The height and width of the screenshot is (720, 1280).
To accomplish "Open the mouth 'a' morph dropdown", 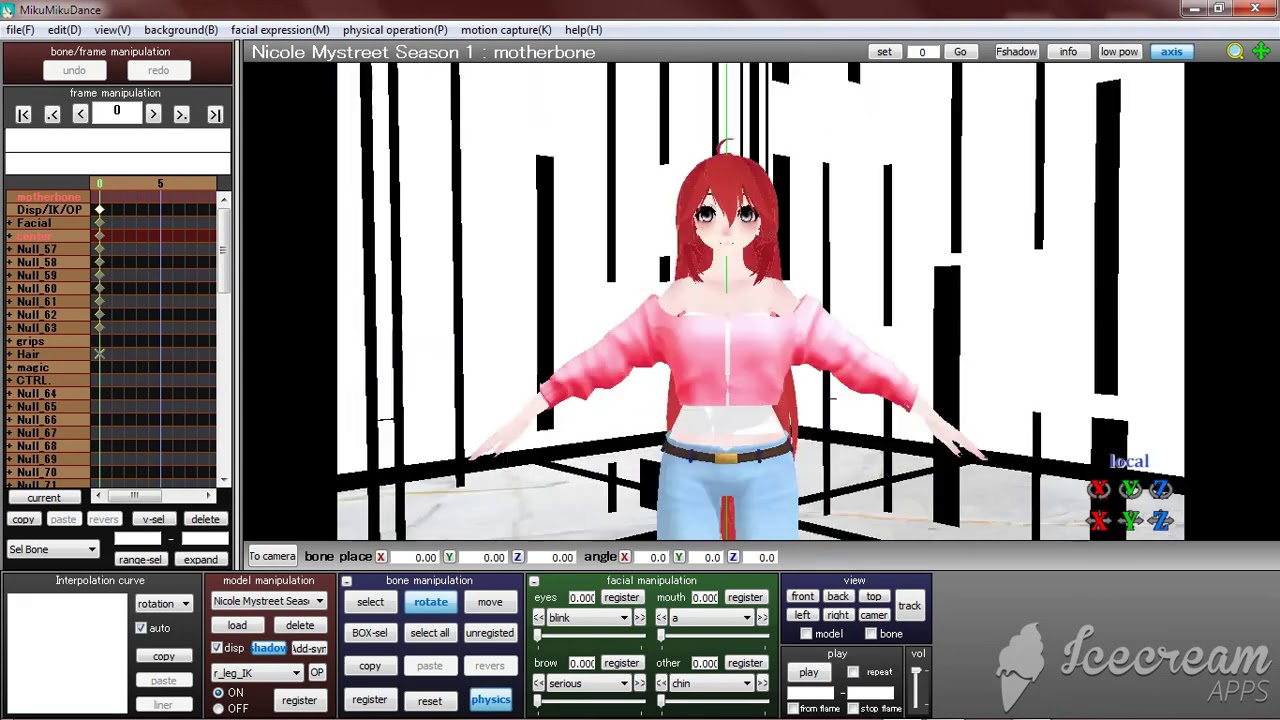I will [711, 618].
